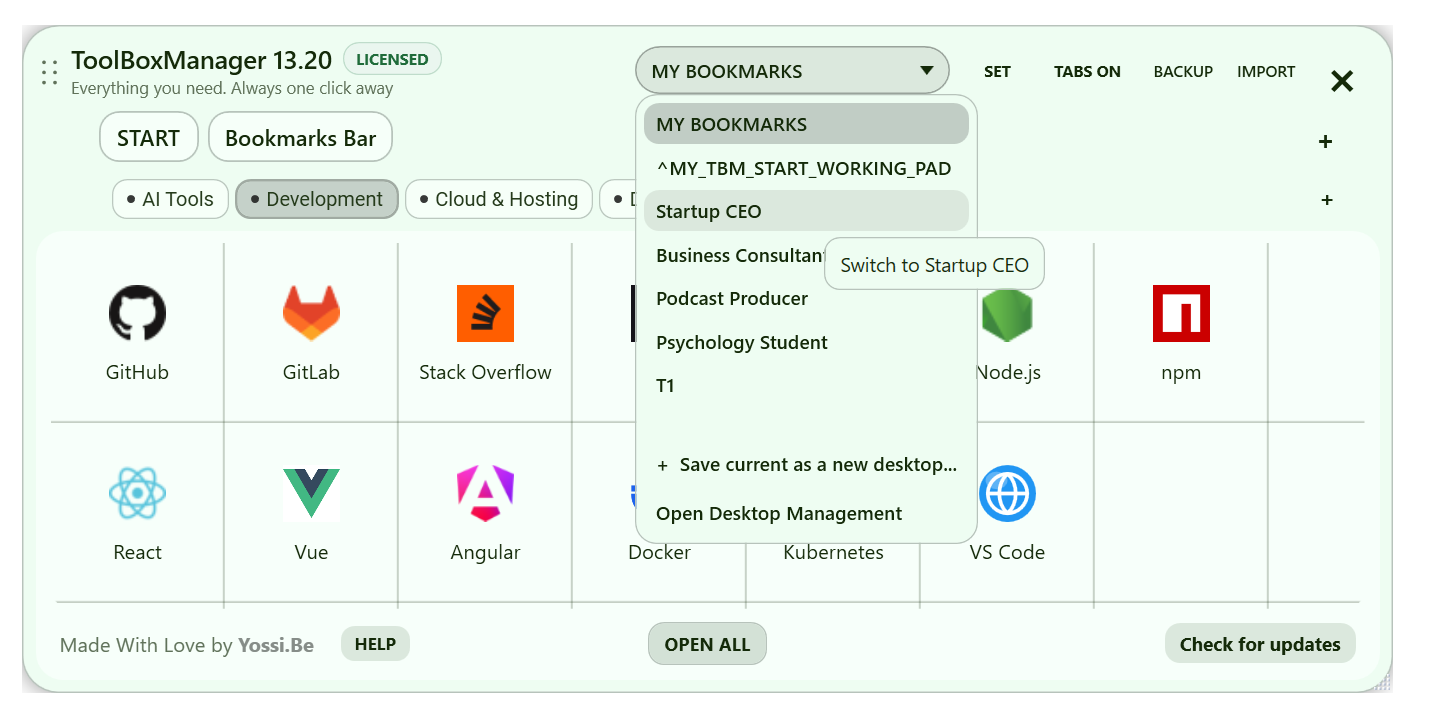
Task: Open the npm bookmark icon
Action: click(x=1181, y=313)
